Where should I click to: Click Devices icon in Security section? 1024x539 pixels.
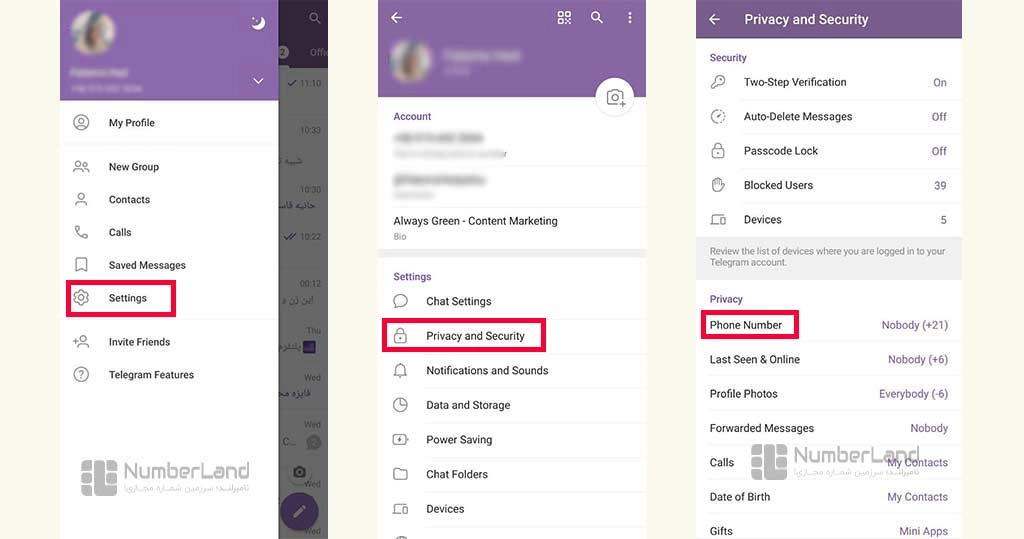718,220
